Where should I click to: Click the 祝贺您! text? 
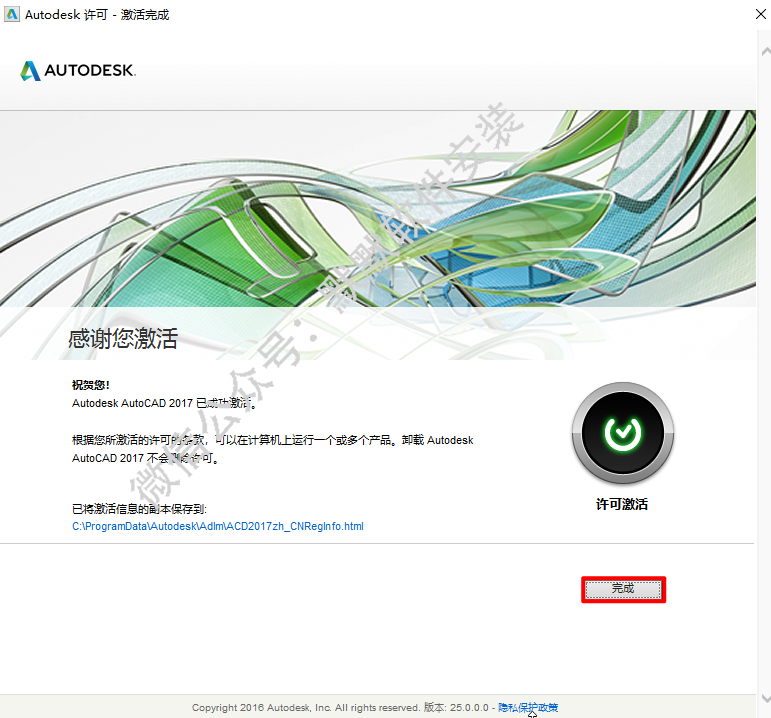tap(91, 385)
